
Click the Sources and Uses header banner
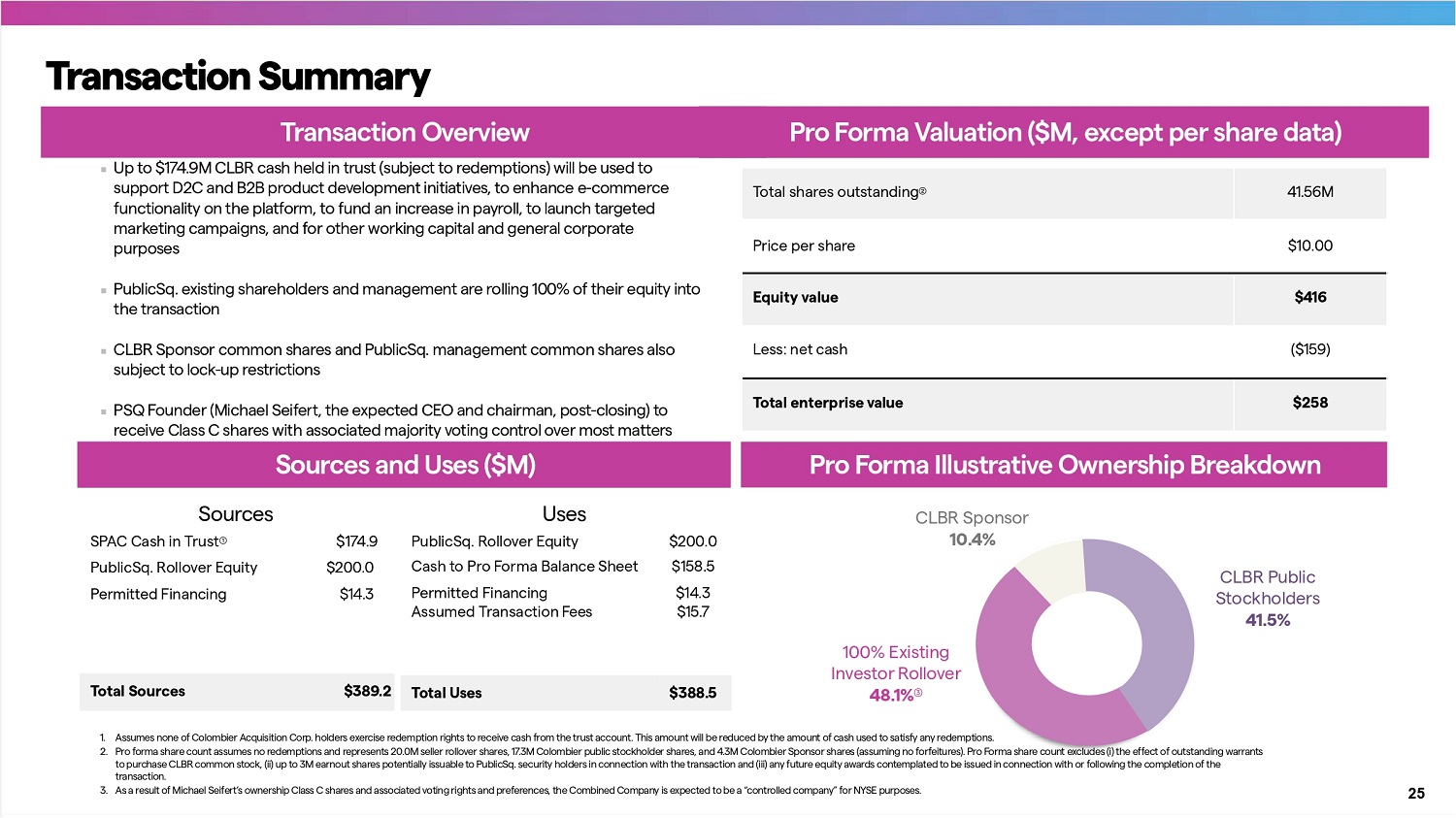[405, 465]
